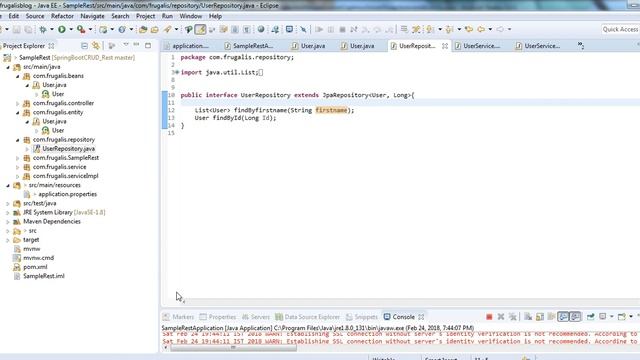Viewport: 640px width, 360px height.
Task: Select SampleRest.iml file in tree
Action: pos(39,276)
